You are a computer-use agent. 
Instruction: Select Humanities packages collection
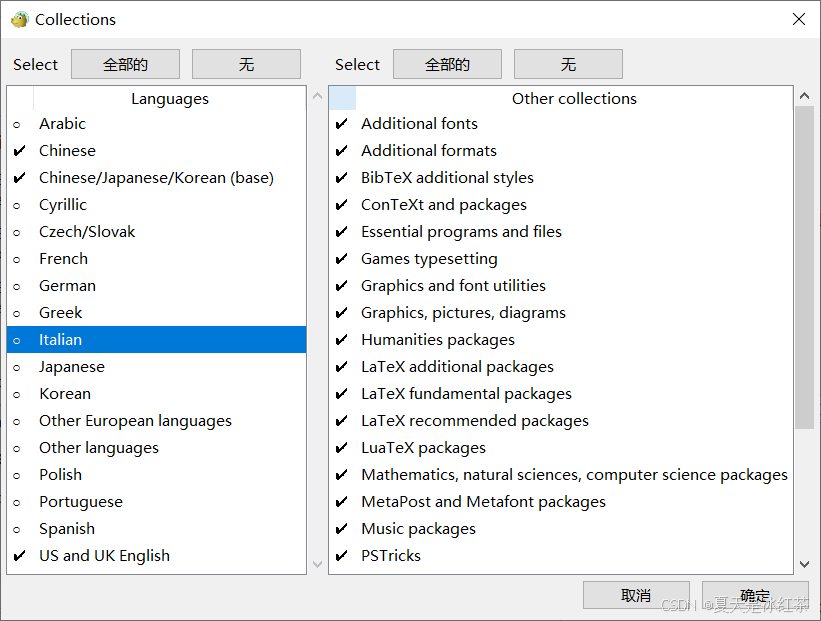561,340
